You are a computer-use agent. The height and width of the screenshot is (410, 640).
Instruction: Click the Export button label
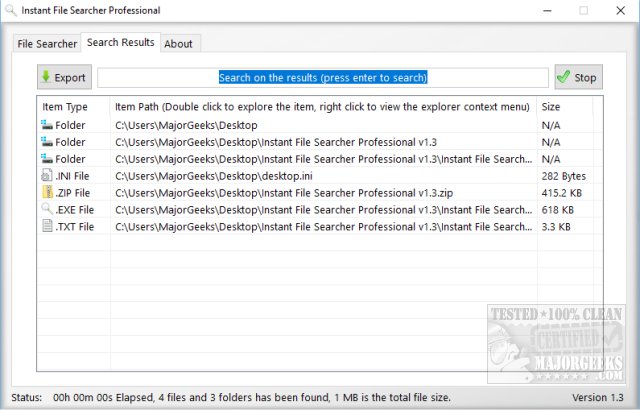[x=70, y=78]
